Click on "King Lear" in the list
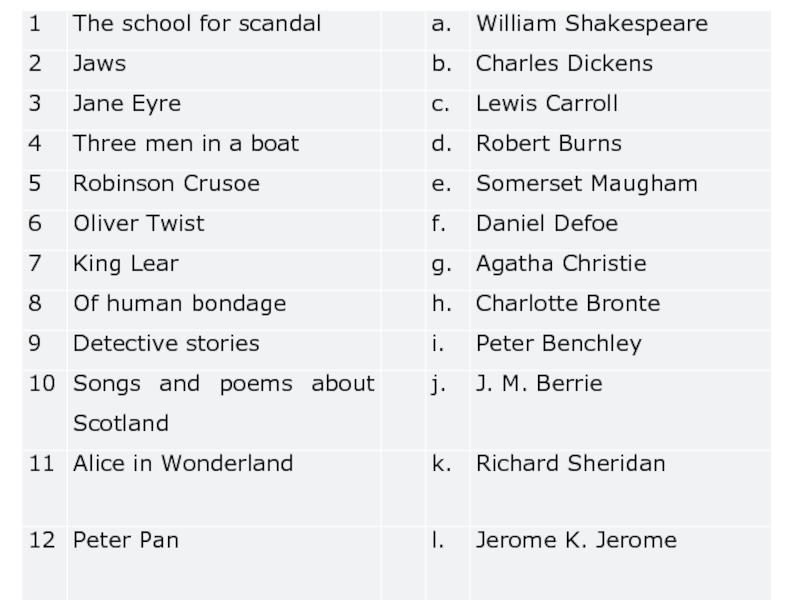 (x=126, y=263)
